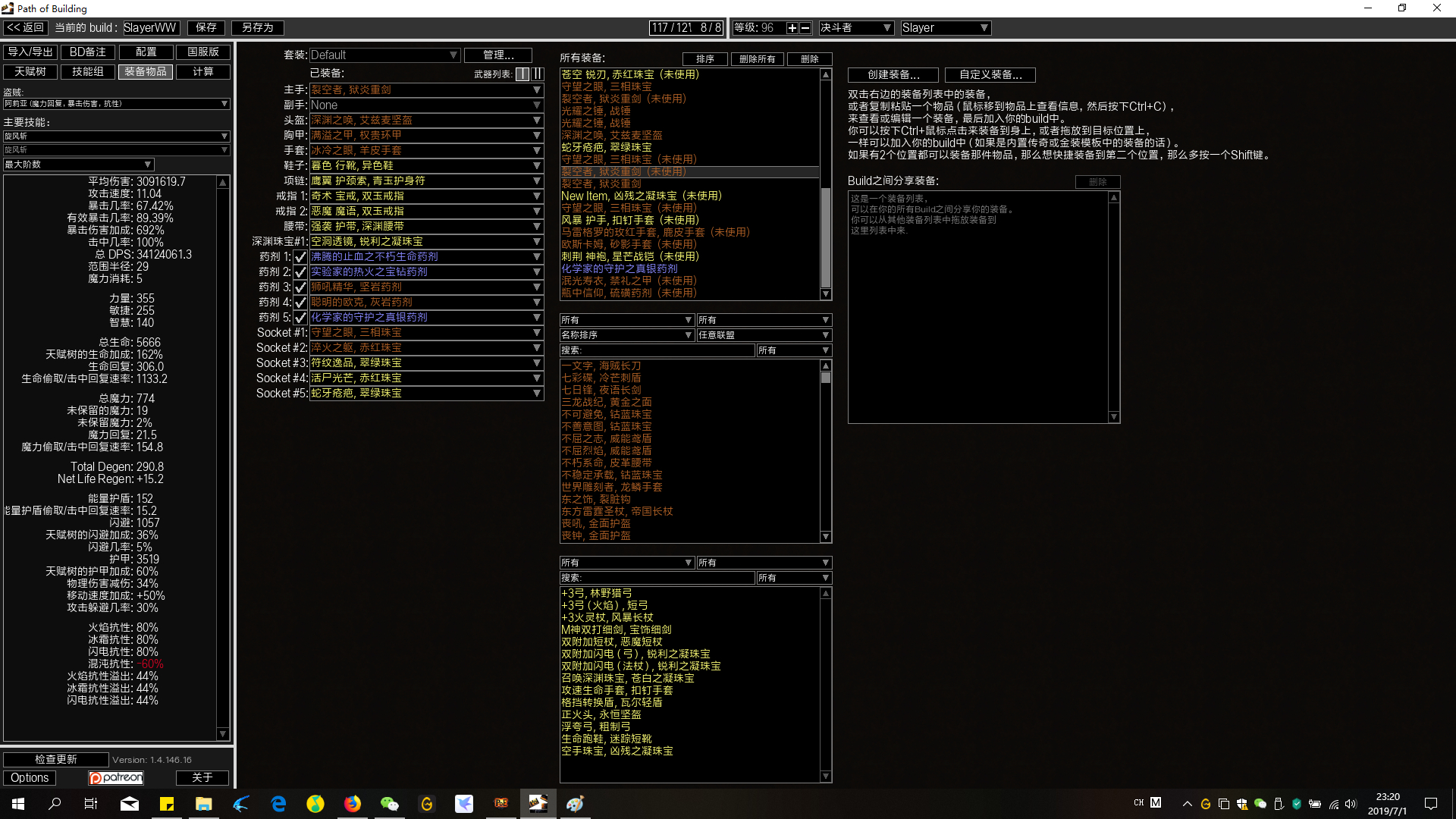Click the level minus button
The height and width of the screenshot is (819, 1456).
pyautogui.click(x=805, y=28)
